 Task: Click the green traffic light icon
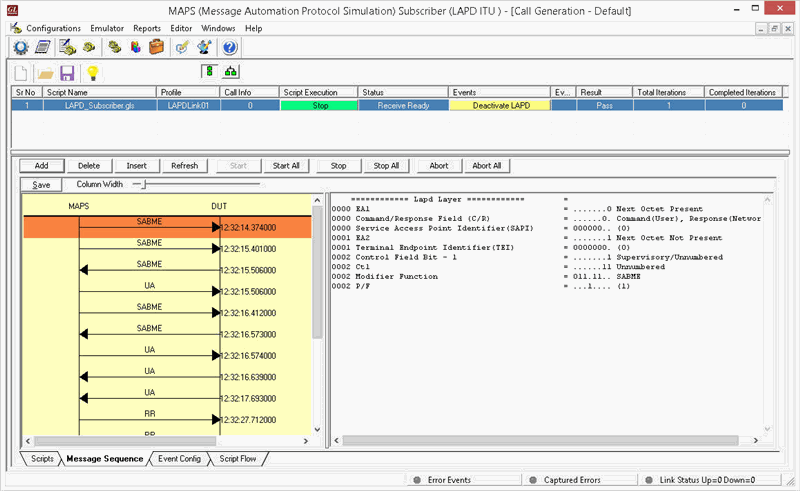[x=209, y=71]
